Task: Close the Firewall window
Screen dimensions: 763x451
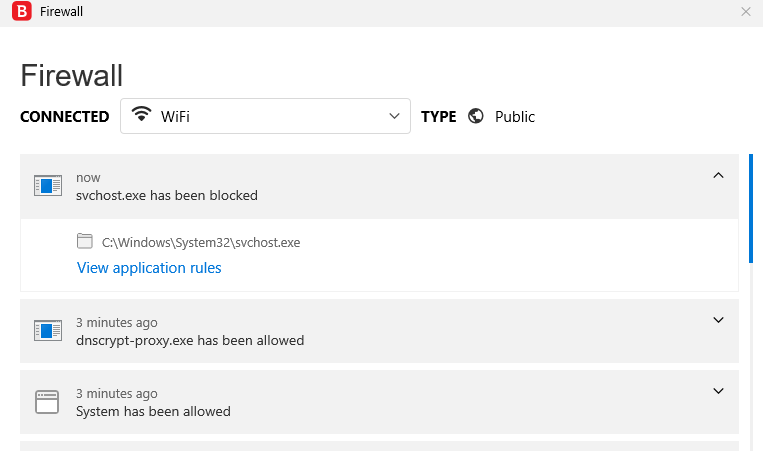Action: pos(745,12)
